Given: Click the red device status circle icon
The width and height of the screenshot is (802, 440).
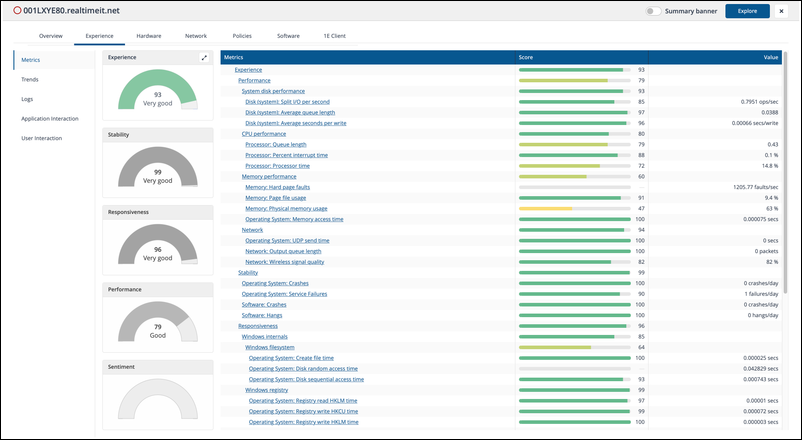Looking at the screenshot, I should coord(16,11).
